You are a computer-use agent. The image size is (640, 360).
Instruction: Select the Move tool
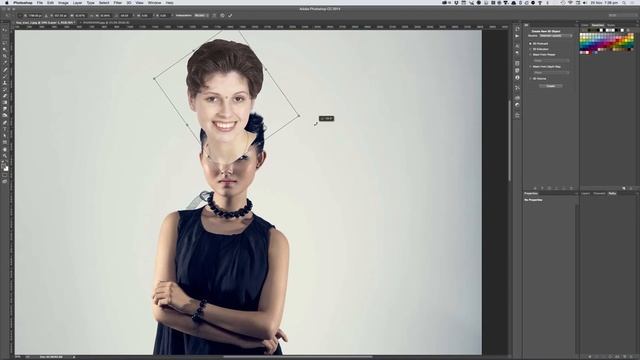5,30
